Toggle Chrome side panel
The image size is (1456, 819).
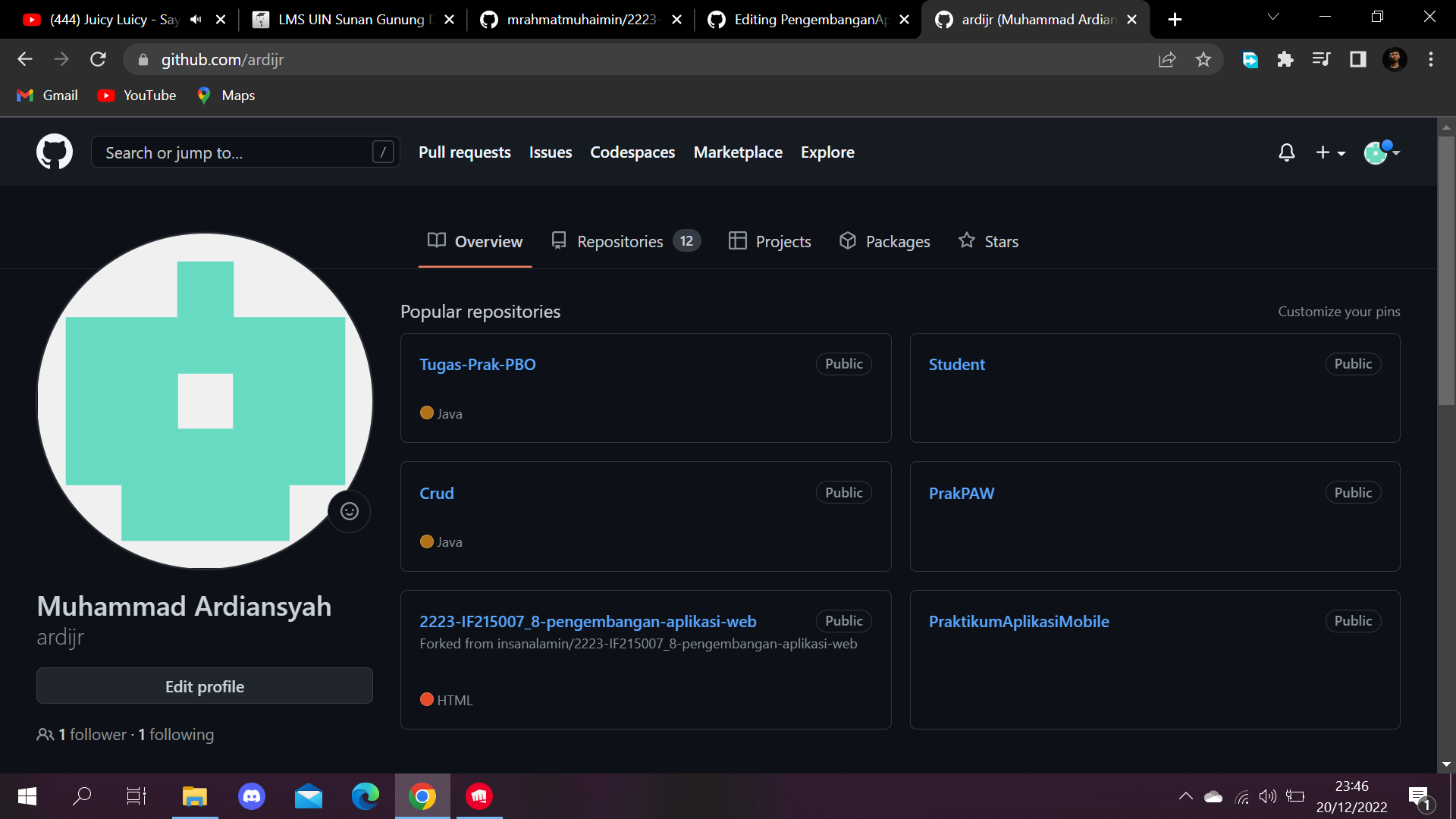click(1357, 59)
